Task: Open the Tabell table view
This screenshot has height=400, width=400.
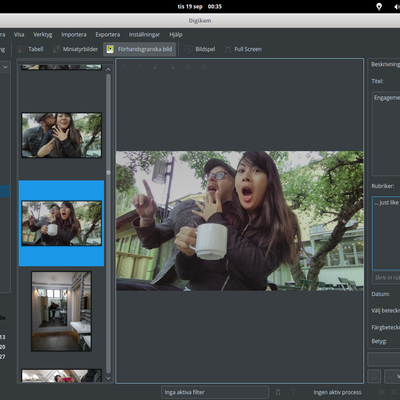Action: tap(31, 49)
